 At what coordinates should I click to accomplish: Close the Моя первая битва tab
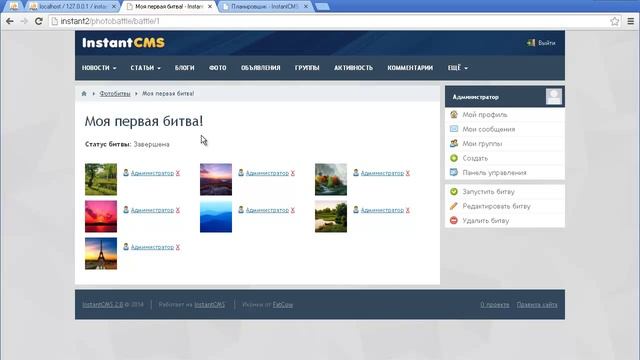(x=210, y=7)
